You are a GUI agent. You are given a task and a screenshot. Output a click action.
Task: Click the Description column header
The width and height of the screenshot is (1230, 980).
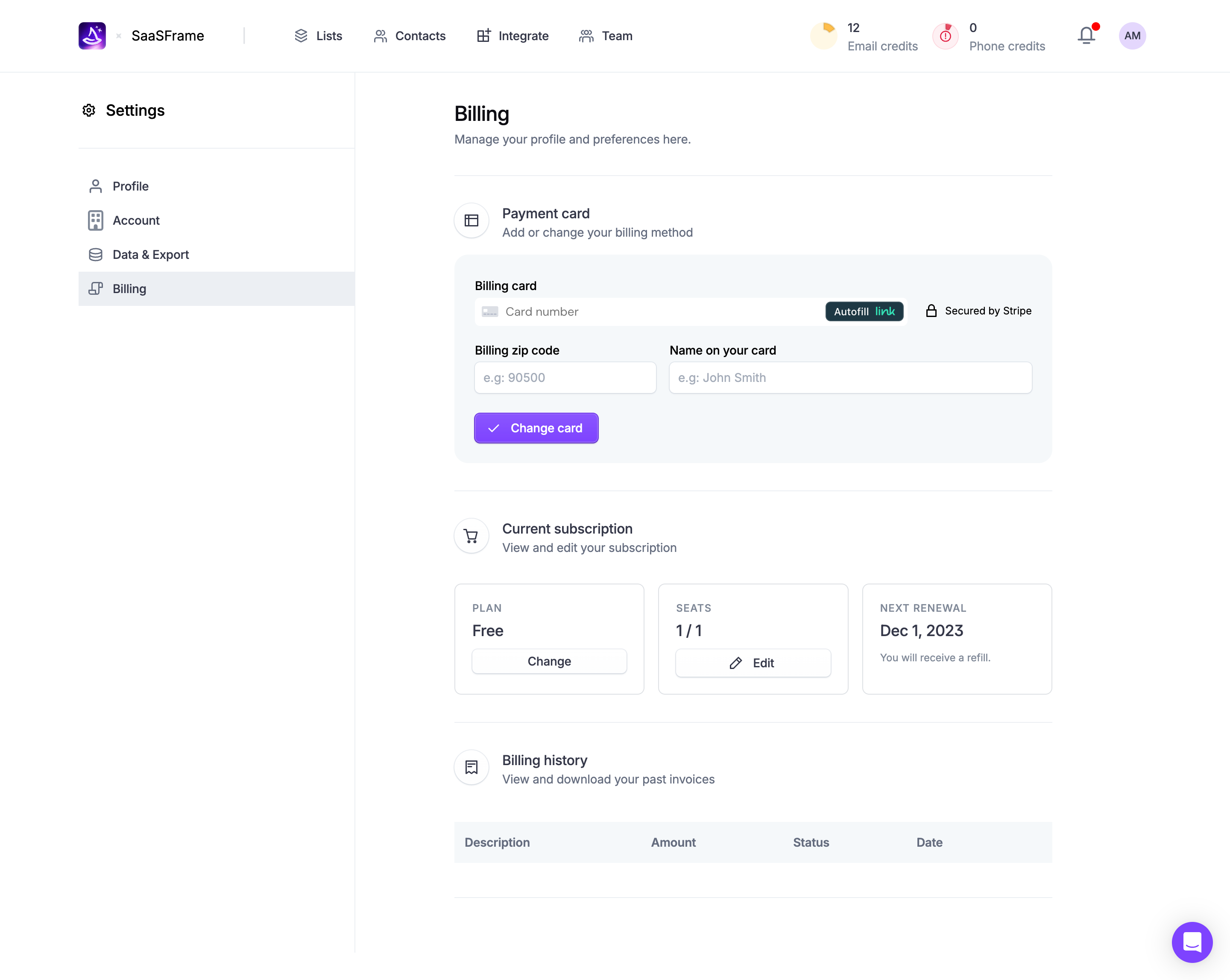497,842
